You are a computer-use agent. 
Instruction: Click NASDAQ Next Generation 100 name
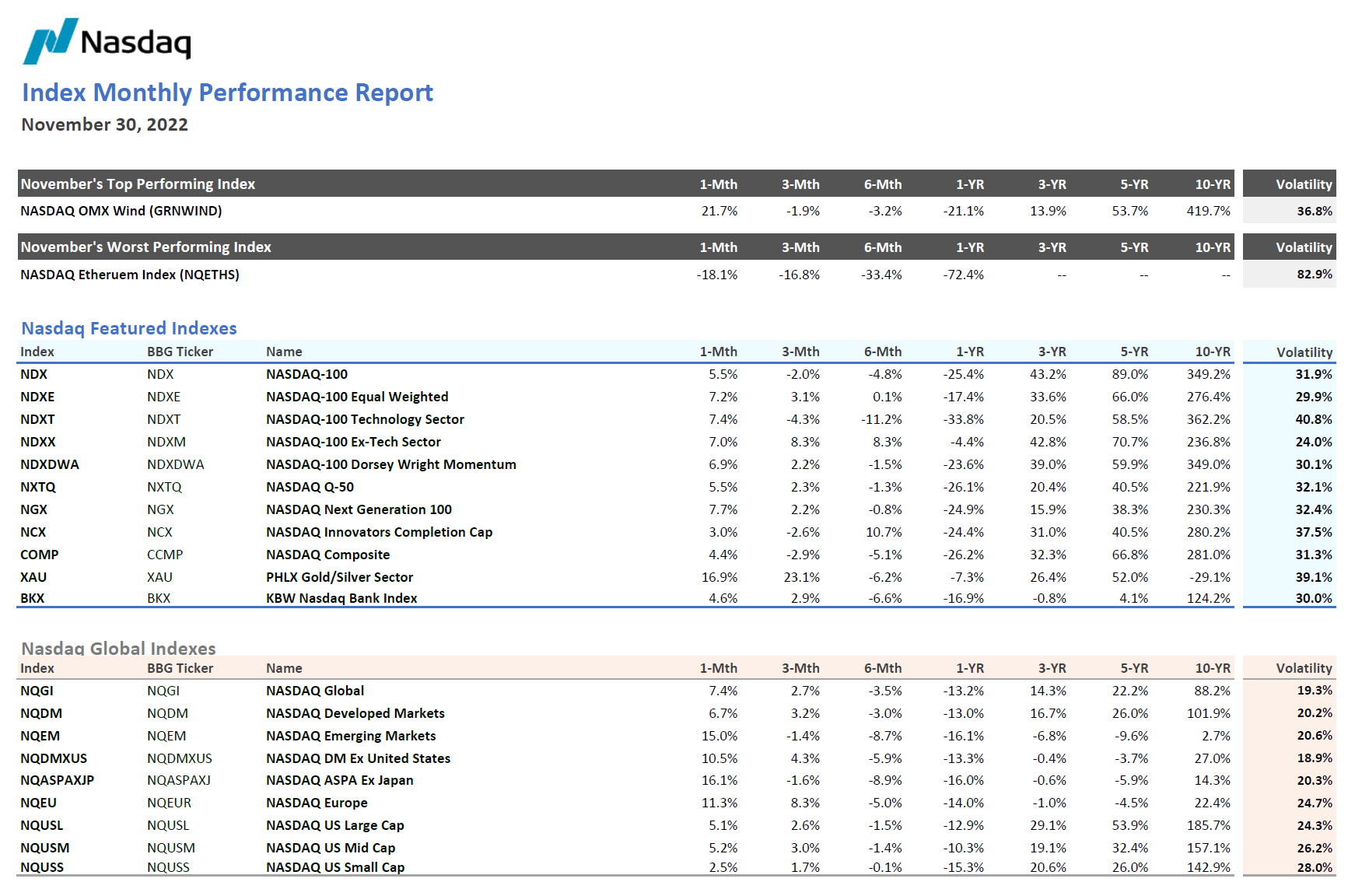[x=359, y=509]
